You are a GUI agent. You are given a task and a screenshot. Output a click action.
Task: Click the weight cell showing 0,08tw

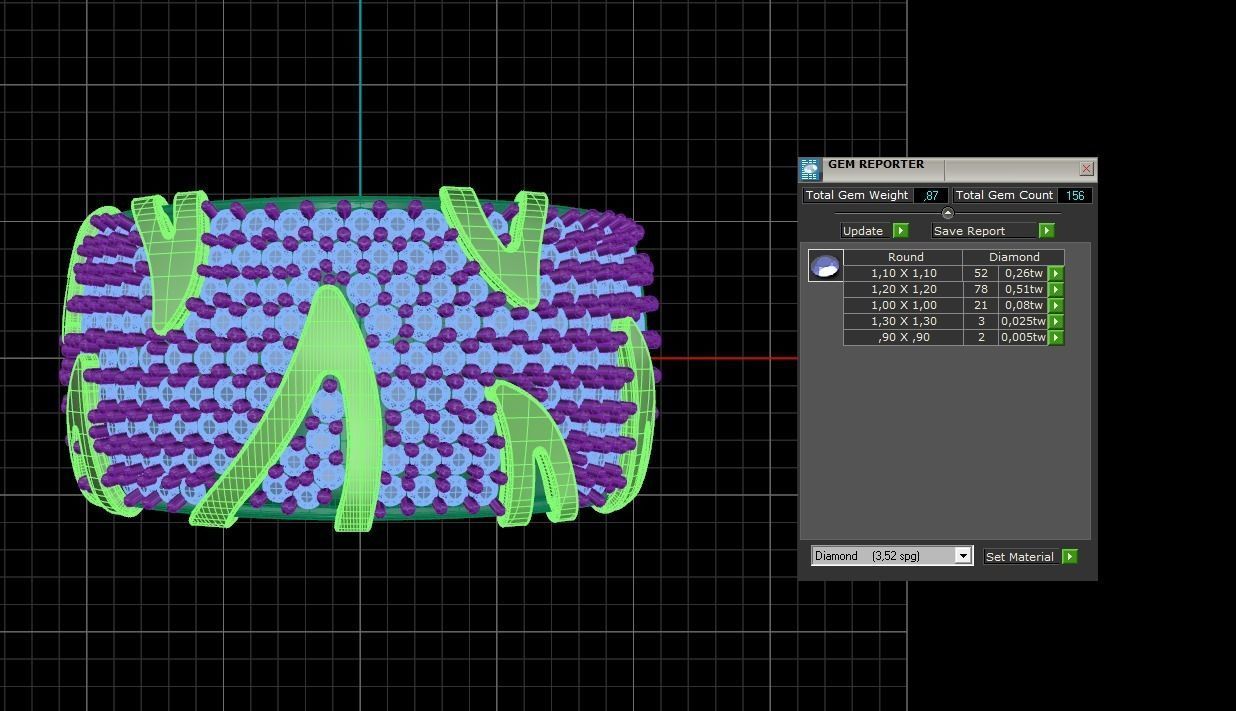coord(1024,305)
